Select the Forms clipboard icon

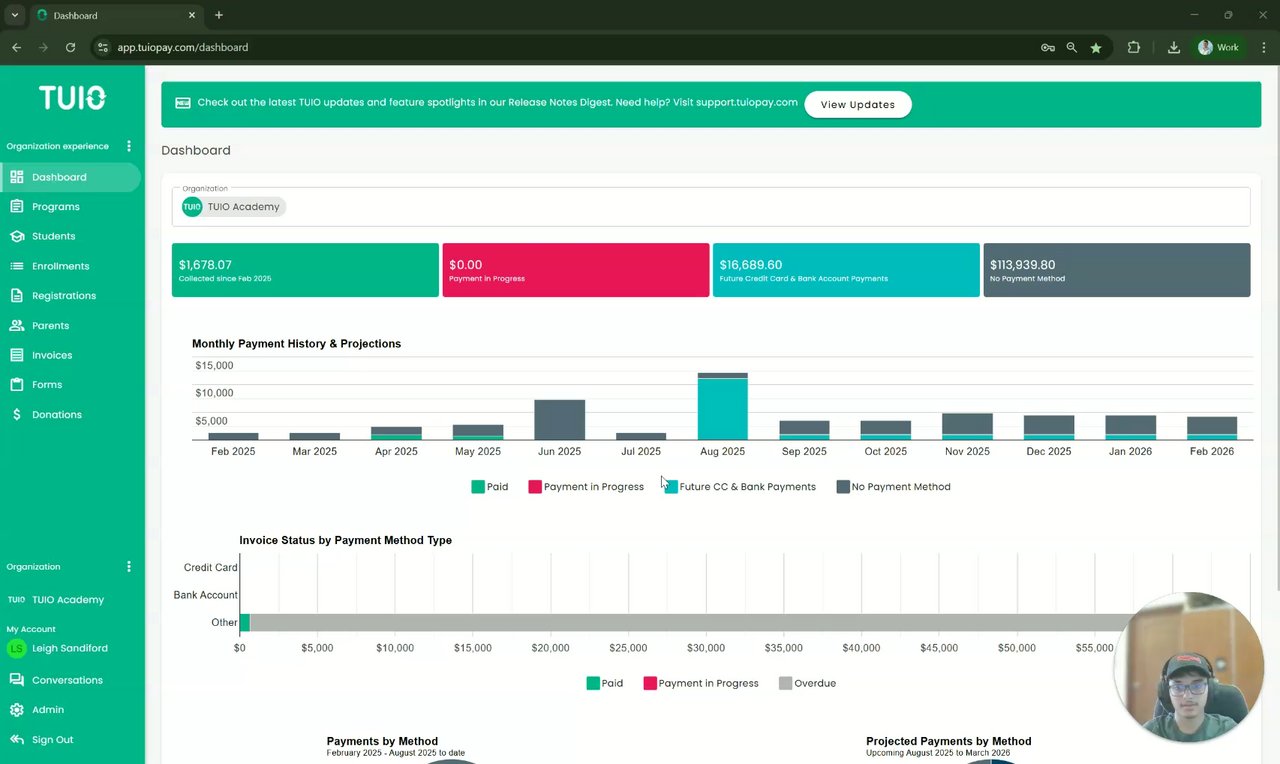point(16,385)
